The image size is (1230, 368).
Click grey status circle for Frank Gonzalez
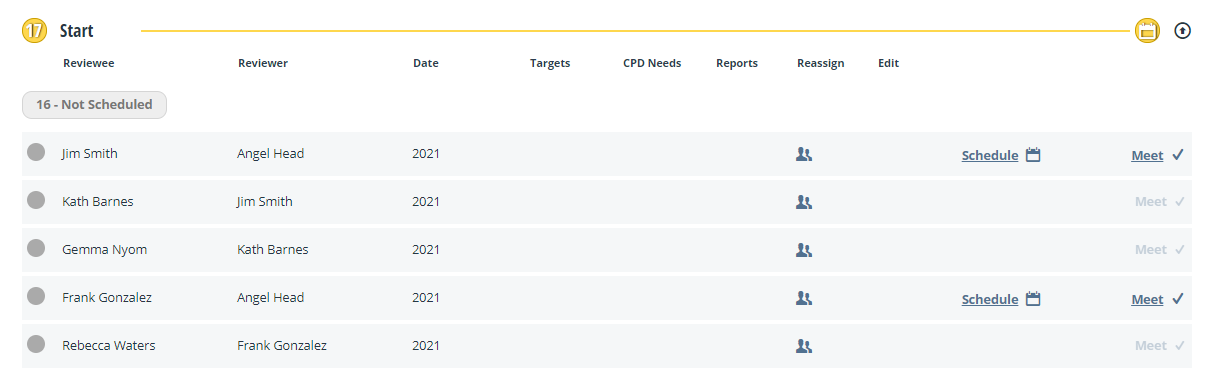point(36,296)
